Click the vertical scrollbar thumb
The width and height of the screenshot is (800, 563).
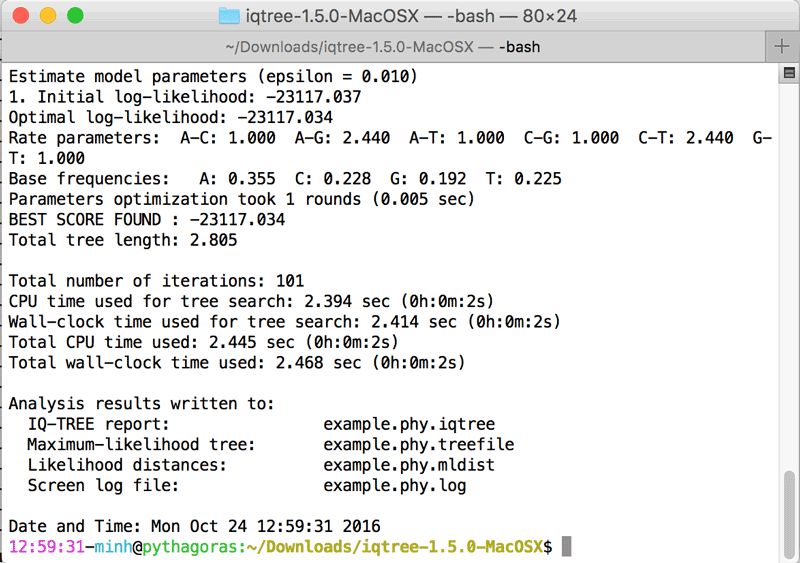(x=789, y=515)
